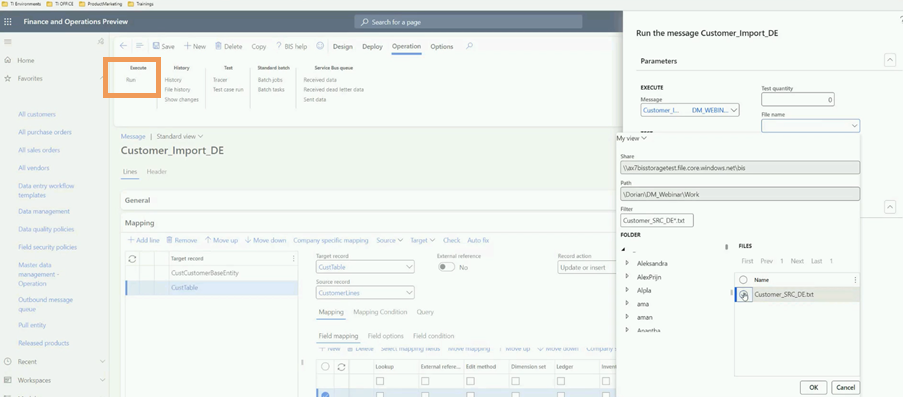Switch to the Deploy tab
Screen dimensions: 903x397
pos(373,47)
